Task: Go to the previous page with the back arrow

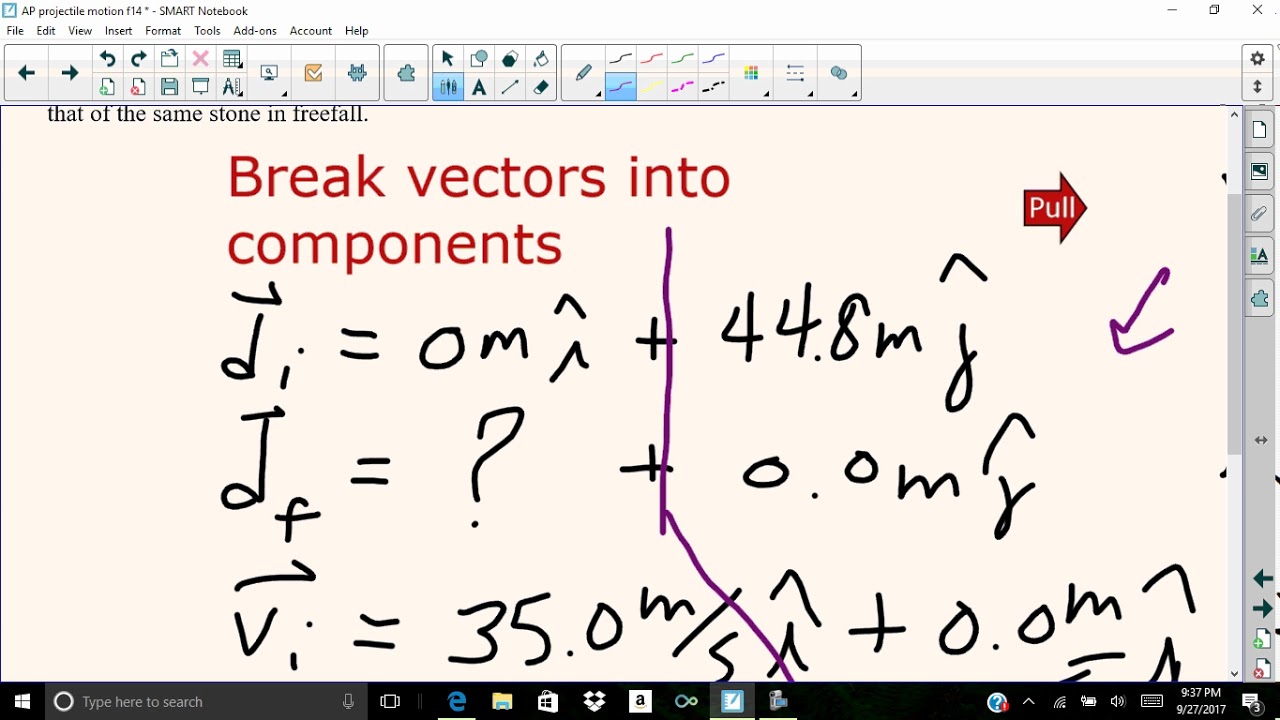Action: point(27,73)
